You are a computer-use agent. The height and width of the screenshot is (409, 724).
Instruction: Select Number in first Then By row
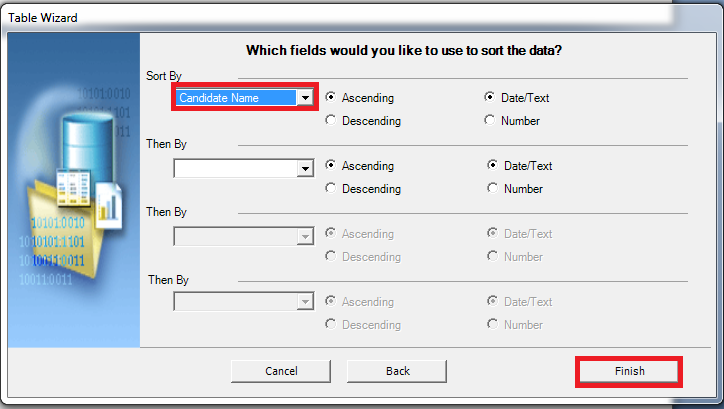[493, 189]
